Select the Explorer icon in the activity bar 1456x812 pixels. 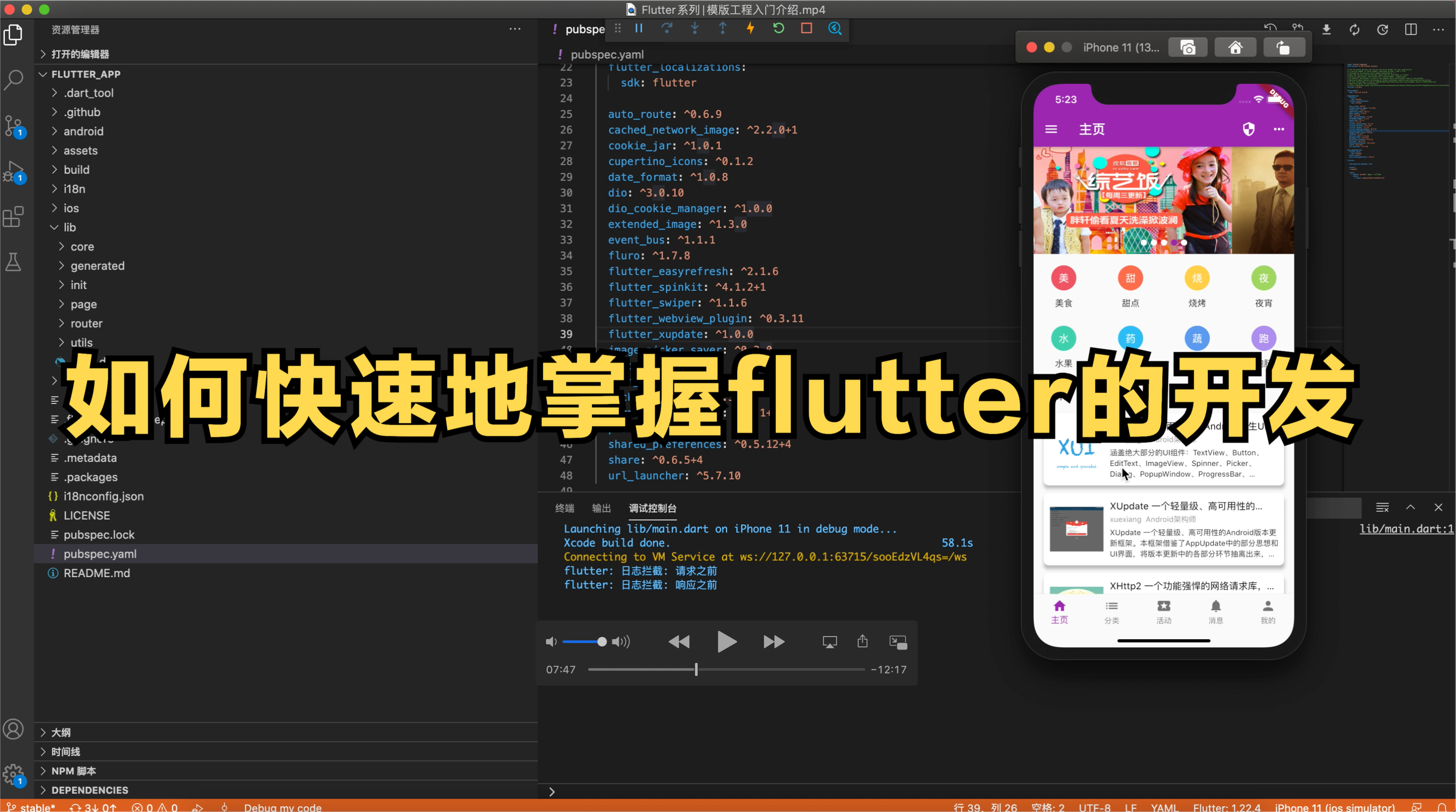tap(13, 35)
